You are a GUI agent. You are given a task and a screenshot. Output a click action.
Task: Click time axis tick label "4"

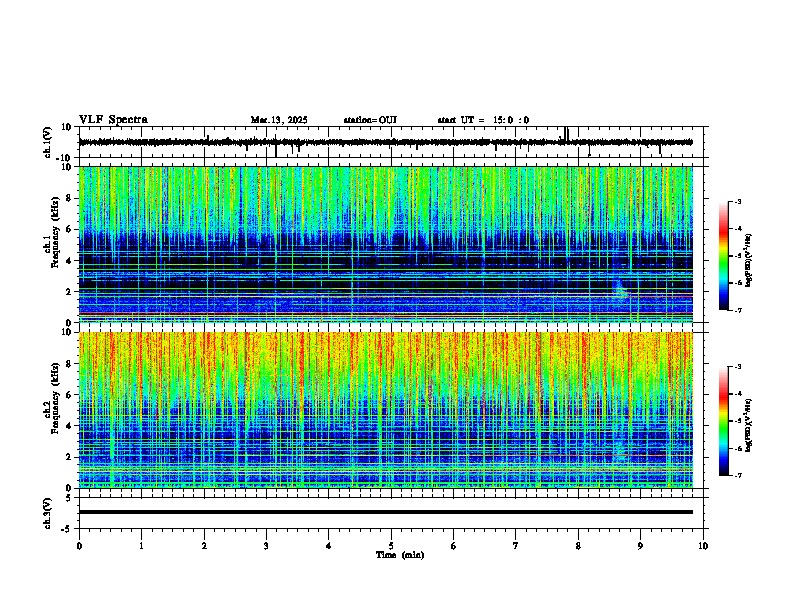pyautogui.click(x=329, y=546)
